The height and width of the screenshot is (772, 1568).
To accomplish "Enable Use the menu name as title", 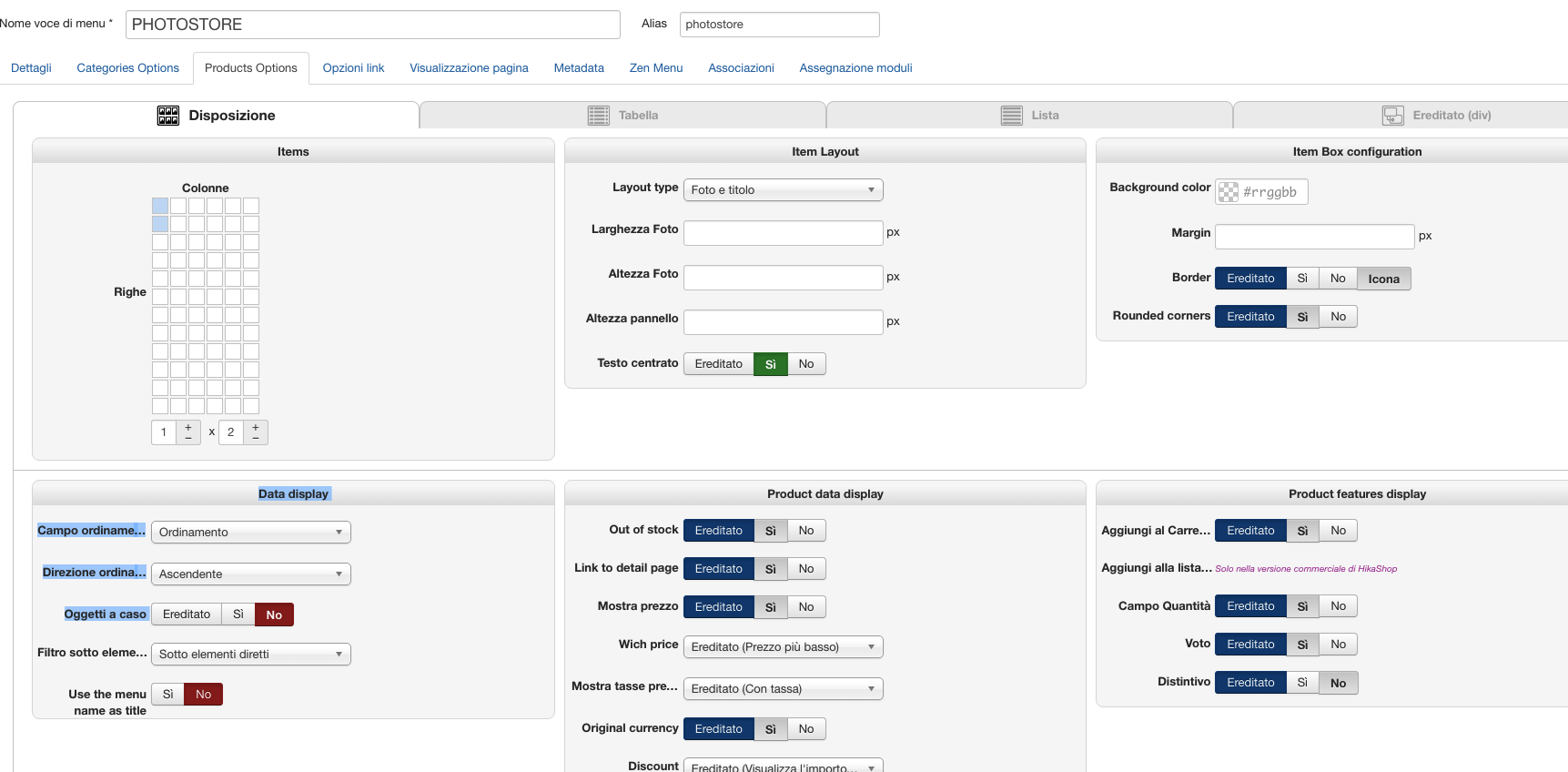I will [167, 695].
